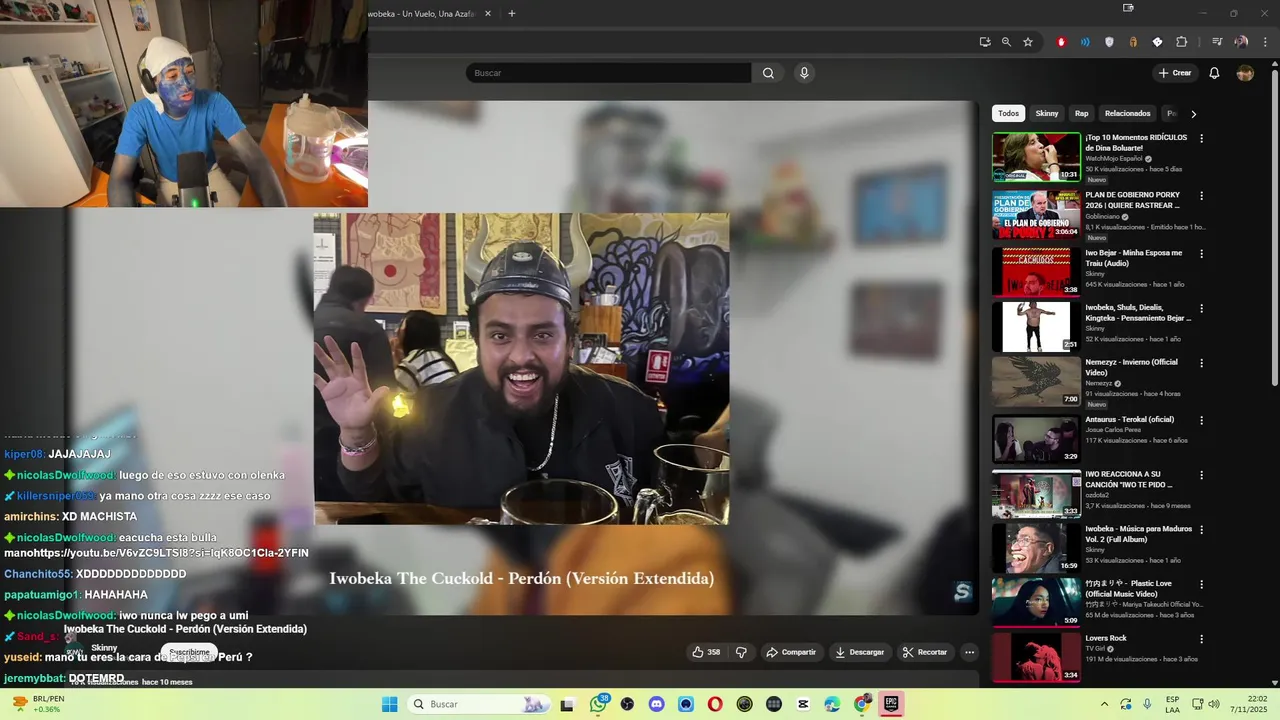Open Plastic Love Official Music Video
Image resolution: width=1280 pixels, height=720 pixels.
[1036, 602]
